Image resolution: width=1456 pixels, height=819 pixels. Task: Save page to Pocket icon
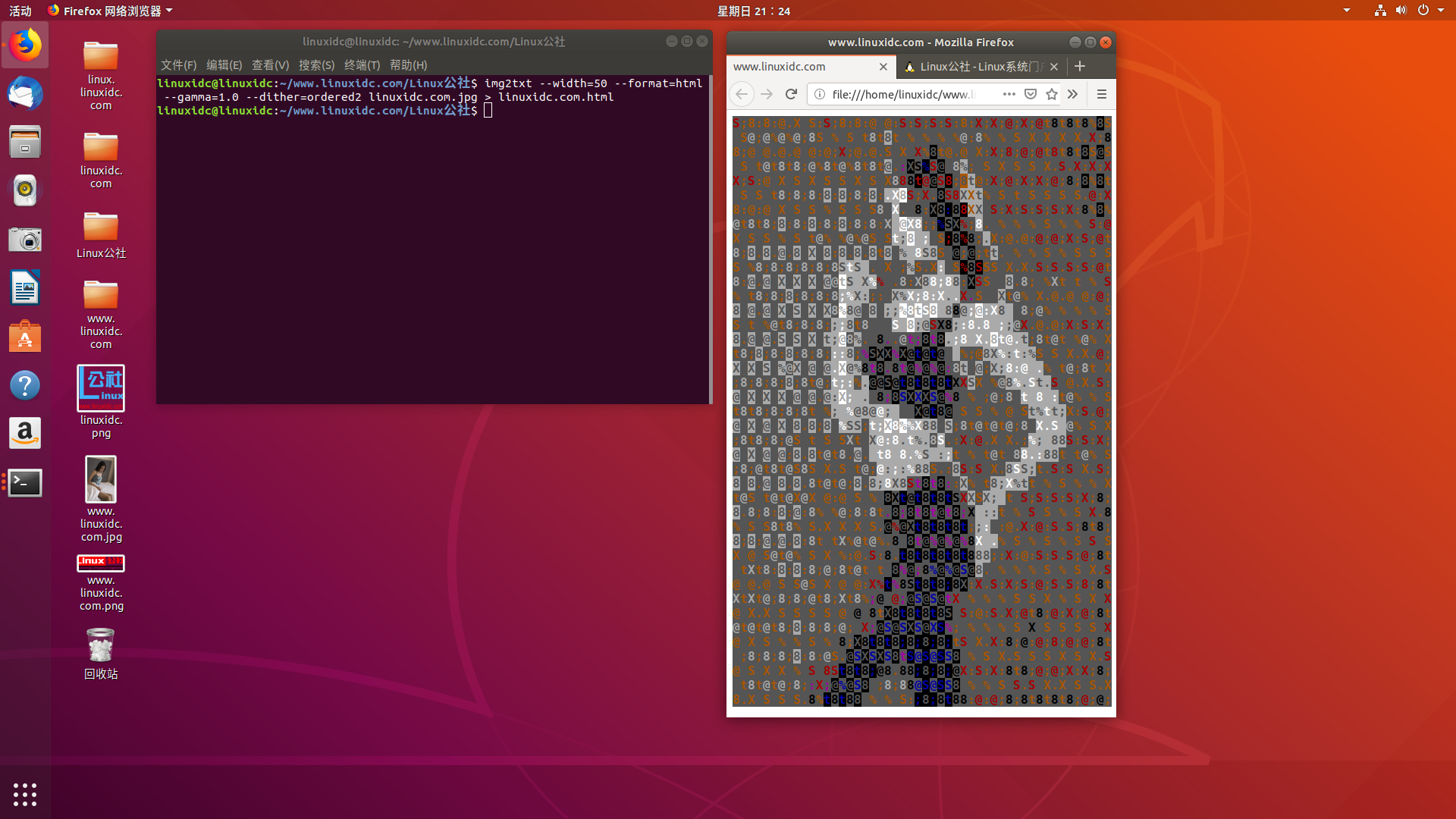(1030, 94)
